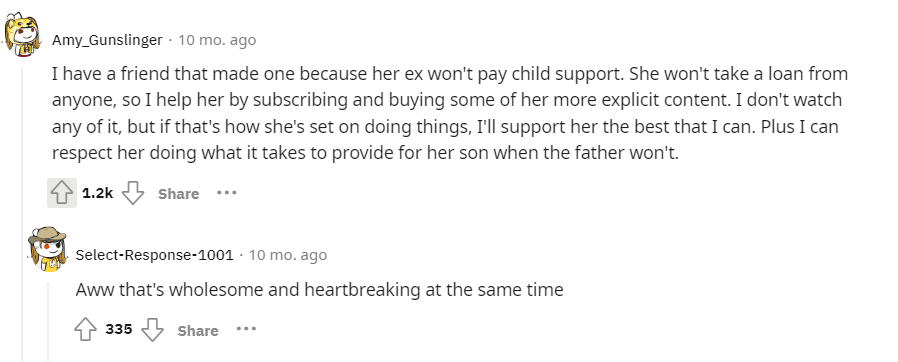Screen dimensions: 898x362
Task: Collapse Select-Response-1001's reply thread line
Action: [48, 320]
